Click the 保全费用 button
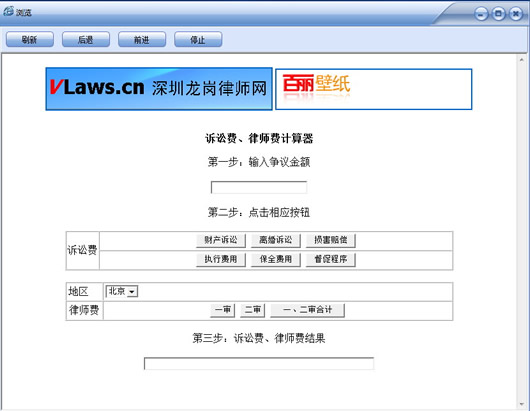The height and width of the screenshot is (411, 530). coord(275,260)
